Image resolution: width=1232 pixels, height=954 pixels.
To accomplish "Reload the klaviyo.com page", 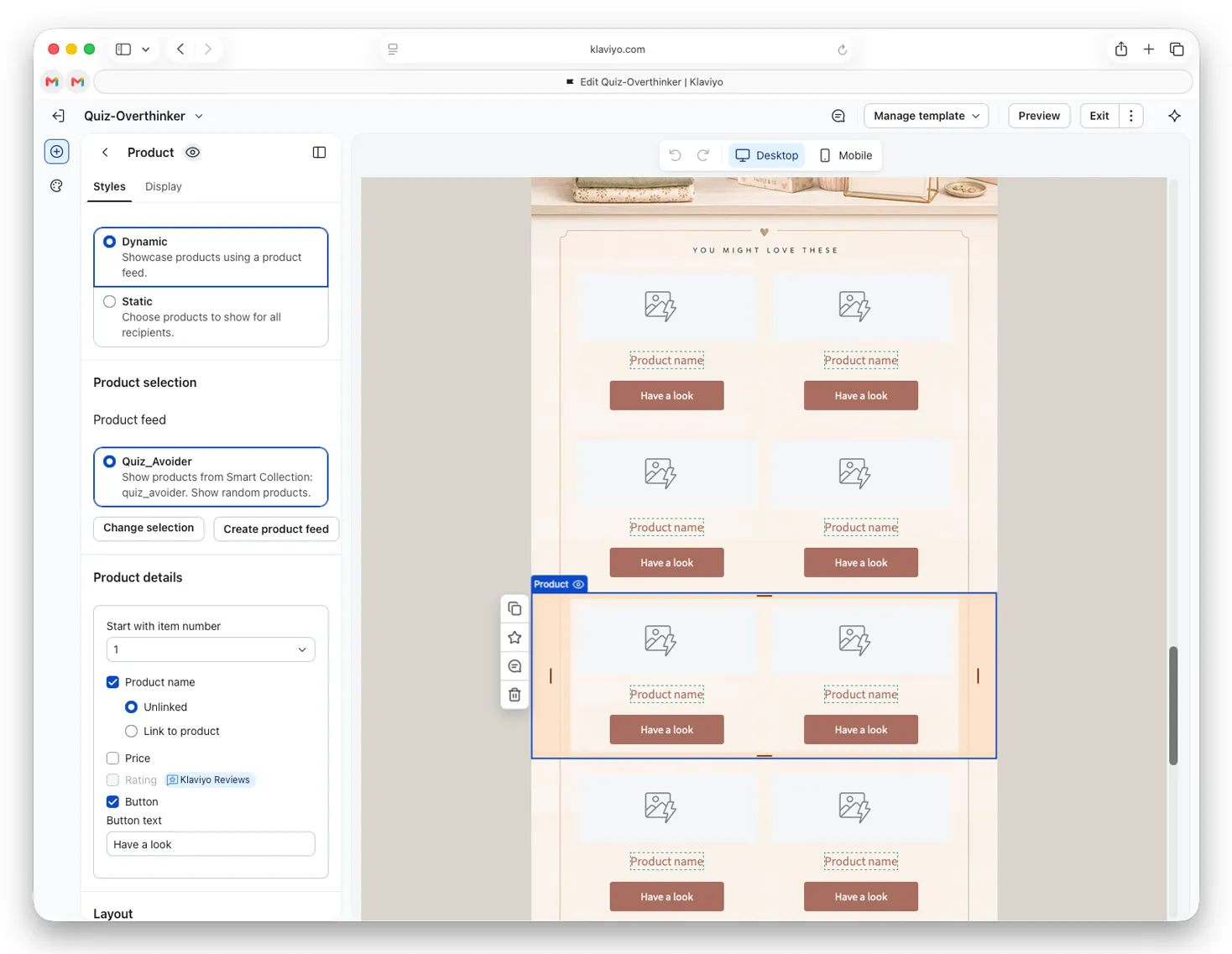I will click(x=842, y=50).
